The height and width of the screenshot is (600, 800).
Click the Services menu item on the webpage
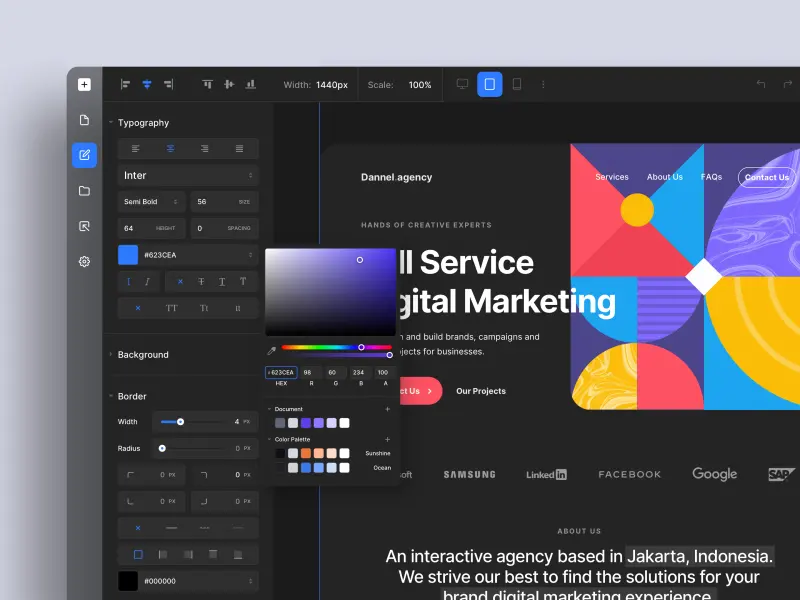point(612,177)
